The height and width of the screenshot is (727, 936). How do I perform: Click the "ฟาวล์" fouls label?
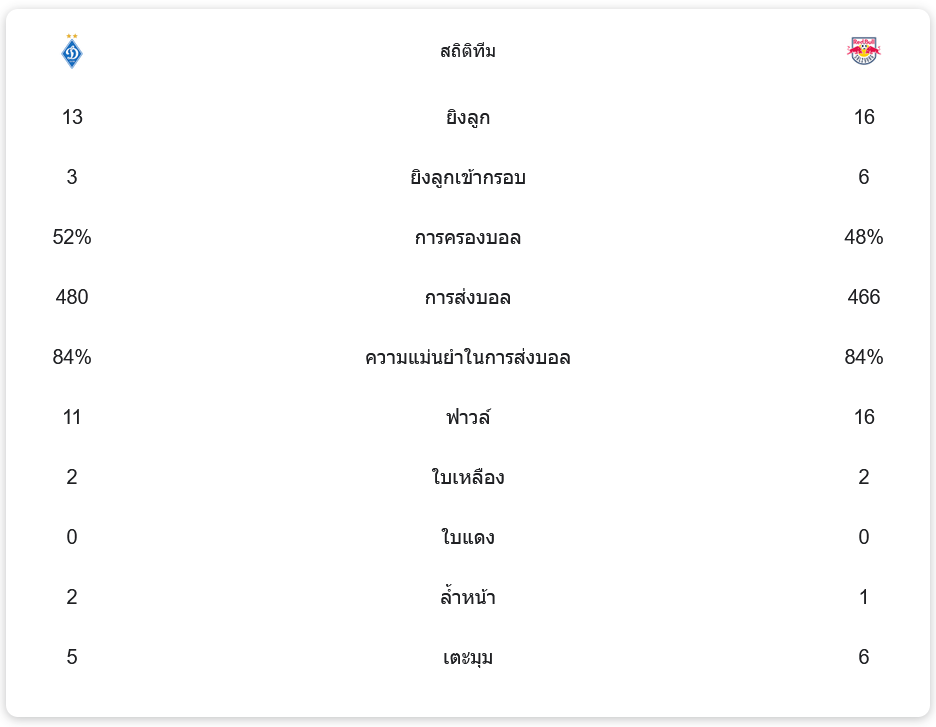pyautogui.click(x=468, y=418)
